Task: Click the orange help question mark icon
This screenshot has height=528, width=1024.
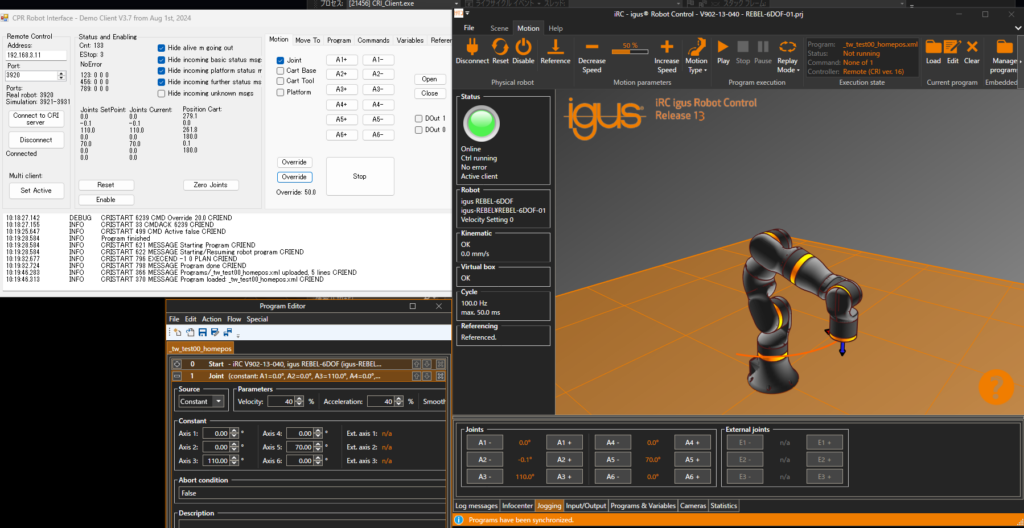Action: pos(995,387)
